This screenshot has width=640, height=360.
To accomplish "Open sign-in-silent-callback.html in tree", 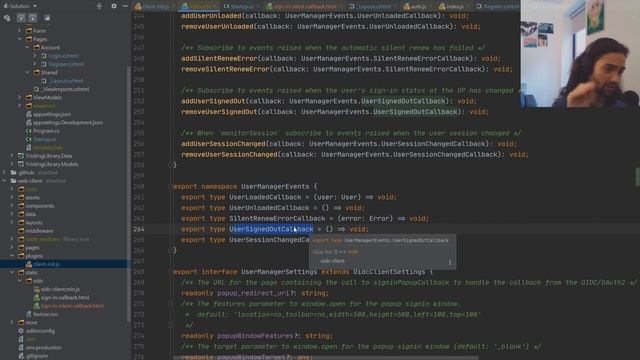I will pyautogui.click(x=72, y=306).
